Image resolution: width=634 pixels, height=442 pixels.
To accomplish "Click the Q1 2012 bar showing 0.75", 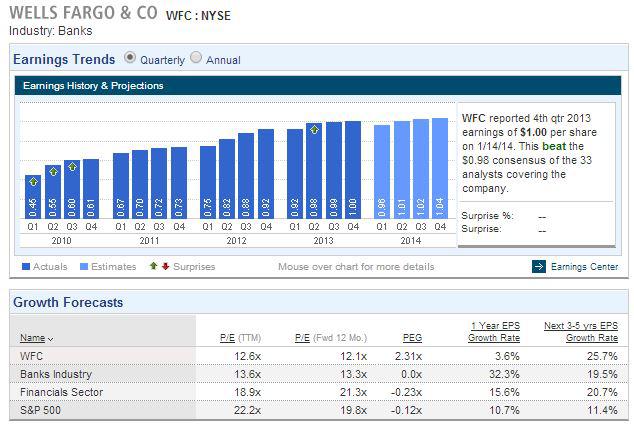I will pyautogui.click(x=208, y=183).
